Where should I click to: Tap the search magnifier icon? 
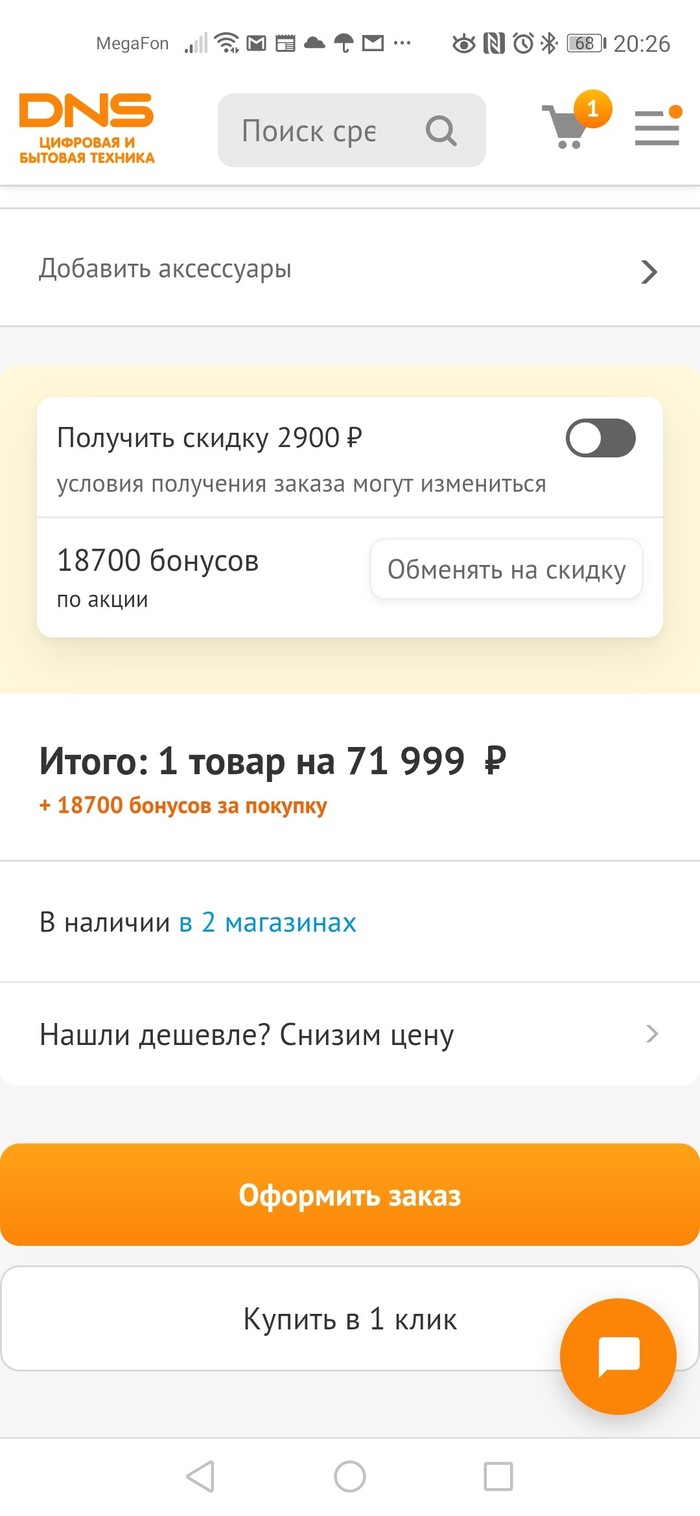pyautogui.click(x=440, y=130)
